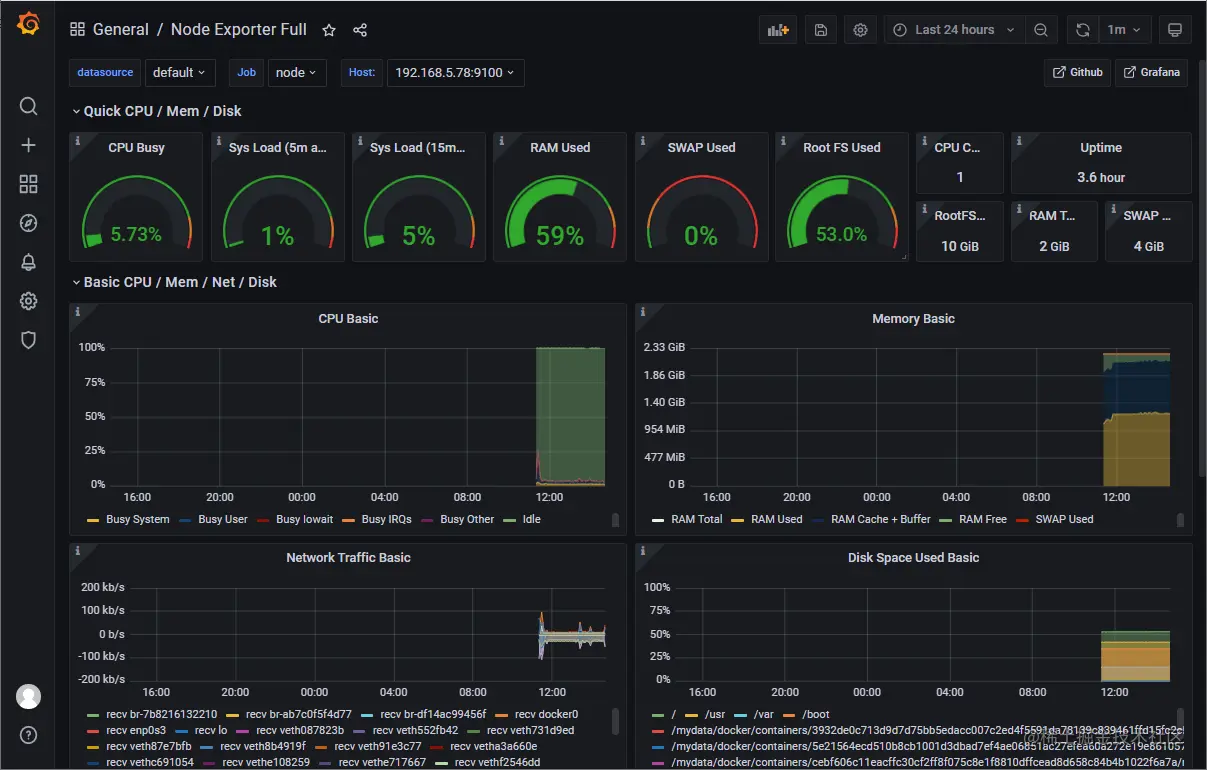The image size is (1207, 770).
Task: Click the CPU Basic legend scrollbar
Action: pos(615,520)
